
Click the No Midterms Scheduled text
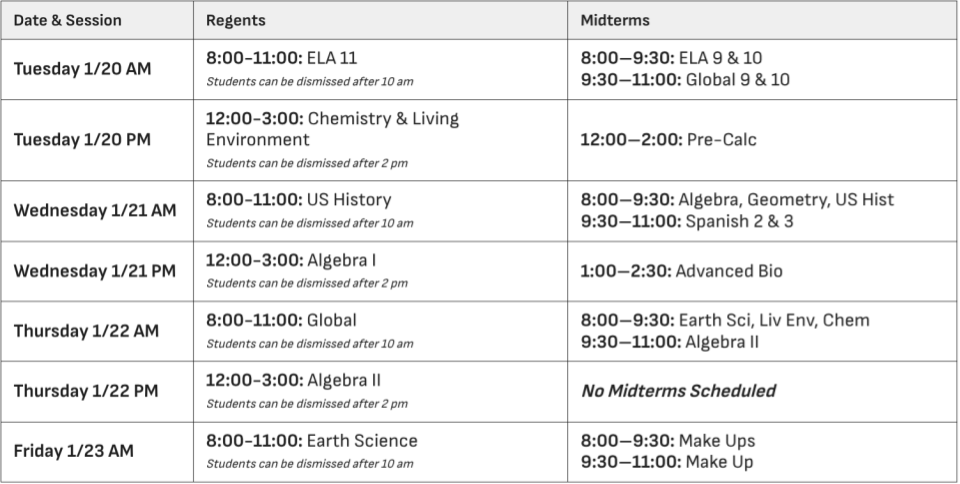(x=678, y=391)
